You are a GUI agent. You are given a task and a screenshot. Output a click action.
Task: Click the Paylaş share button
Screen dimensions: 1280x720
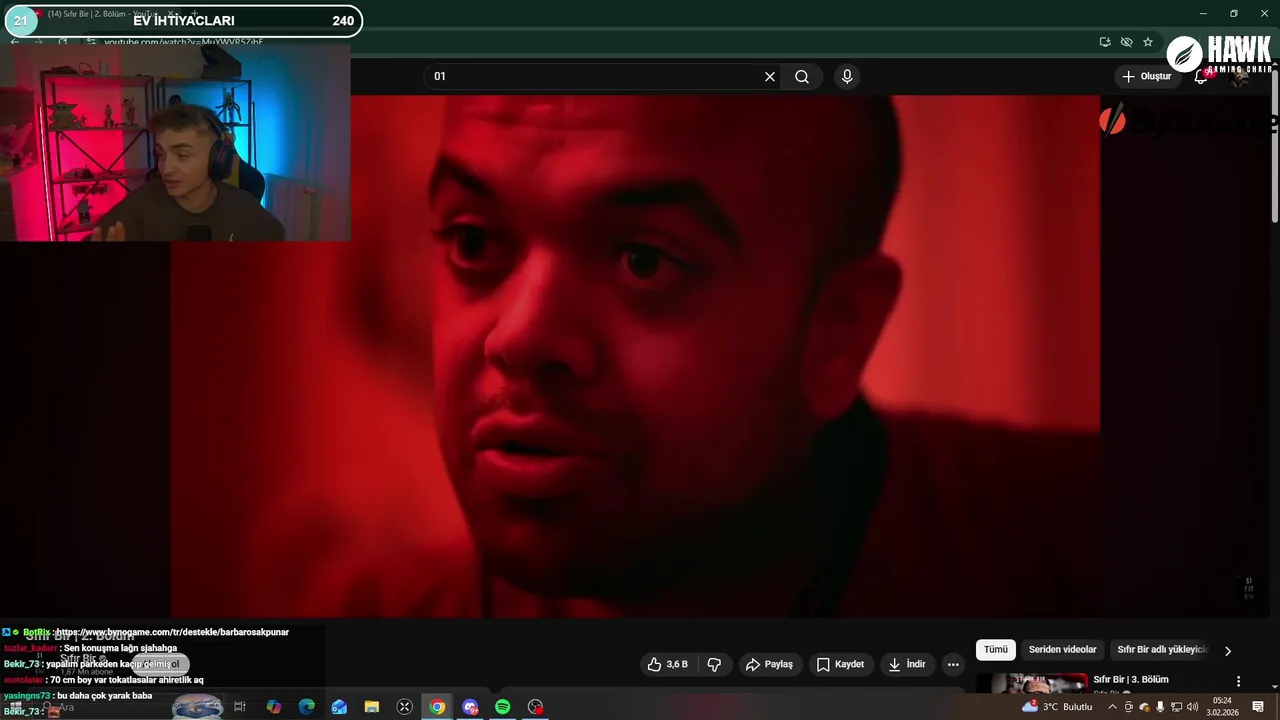coord(769,664)
